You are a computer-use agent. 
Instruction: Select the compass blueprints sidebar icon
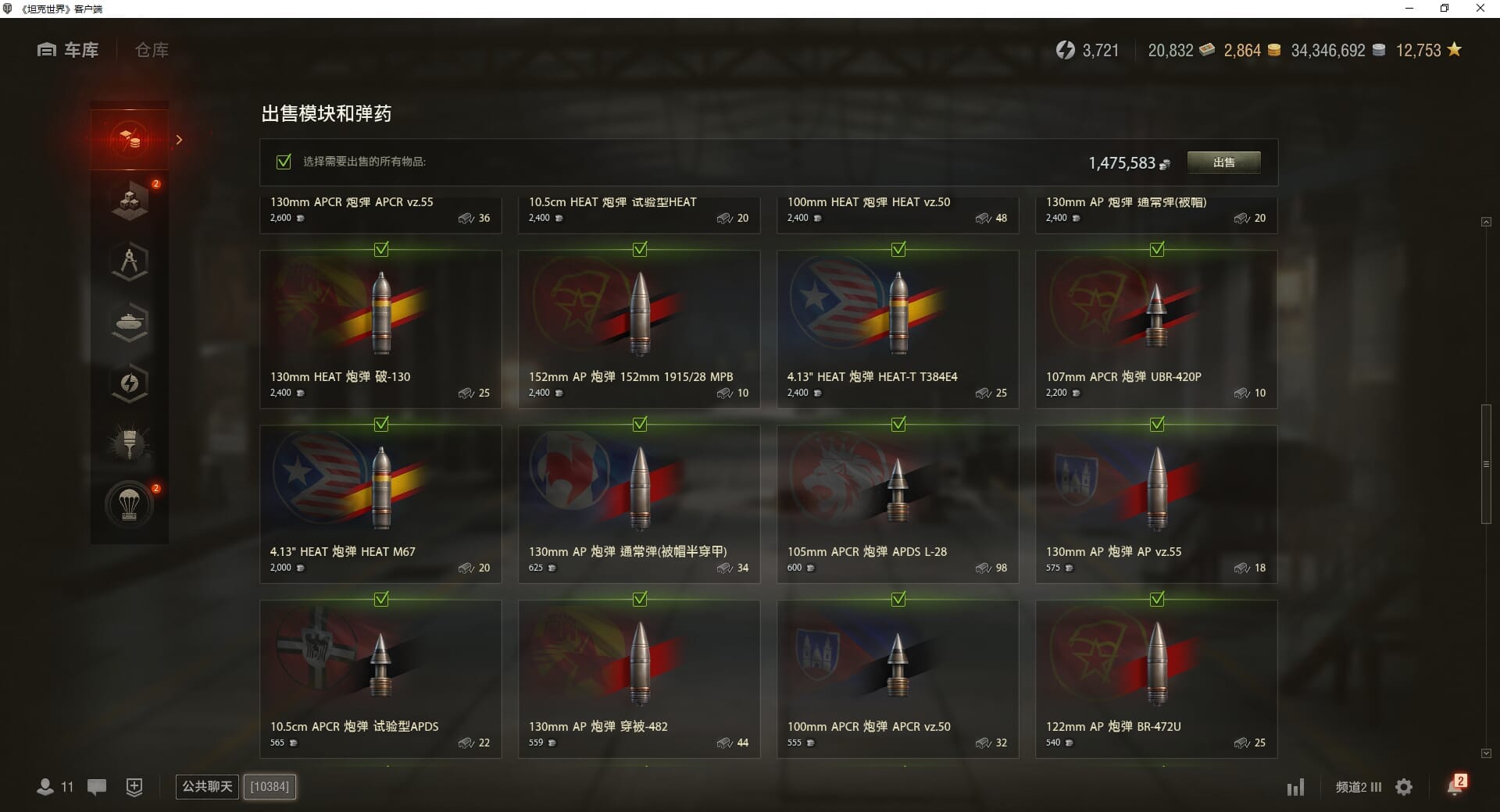(130, 262)
